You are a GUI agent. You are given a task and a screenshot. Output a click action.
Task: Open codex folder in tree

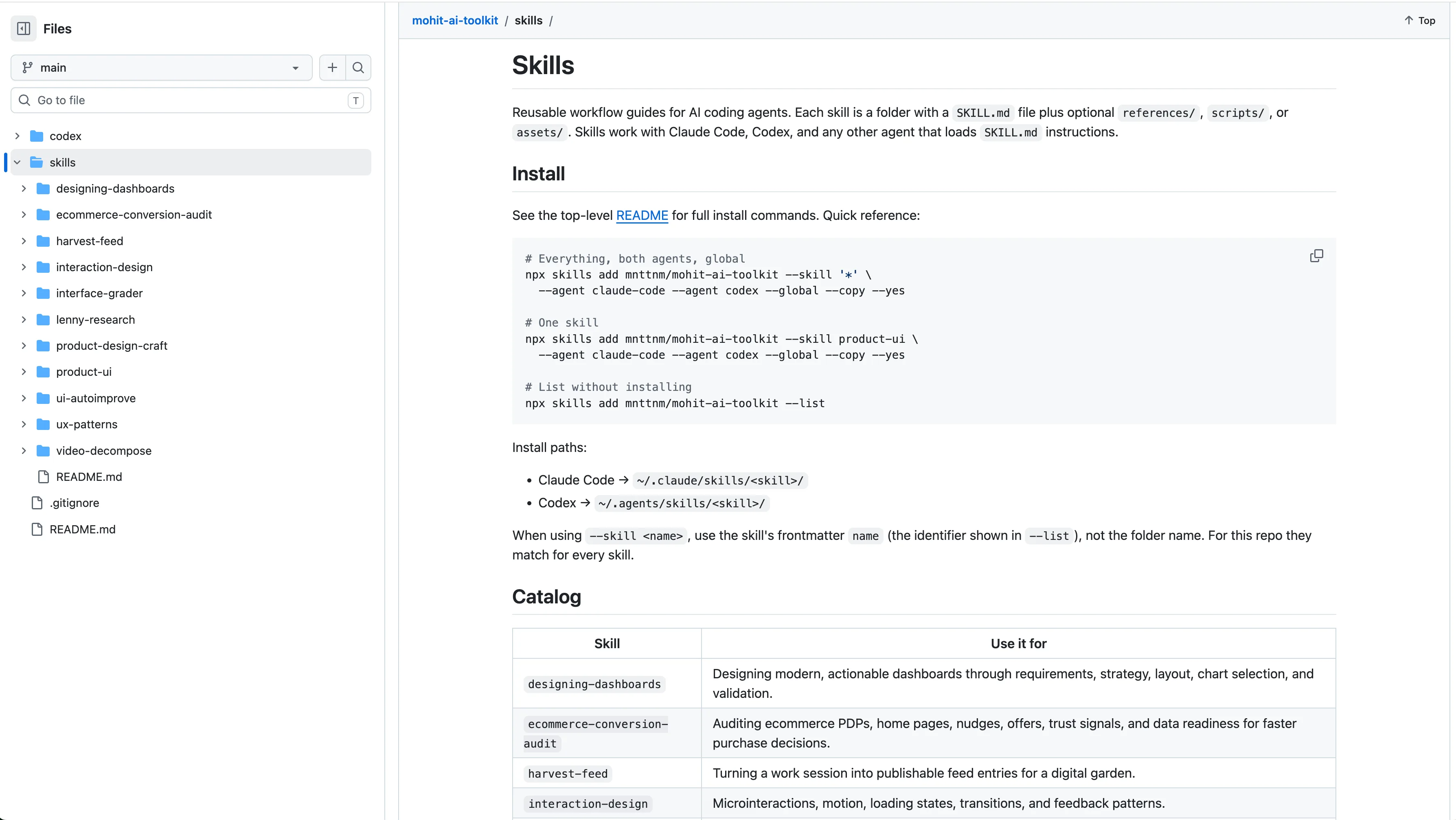pos(66,136)
